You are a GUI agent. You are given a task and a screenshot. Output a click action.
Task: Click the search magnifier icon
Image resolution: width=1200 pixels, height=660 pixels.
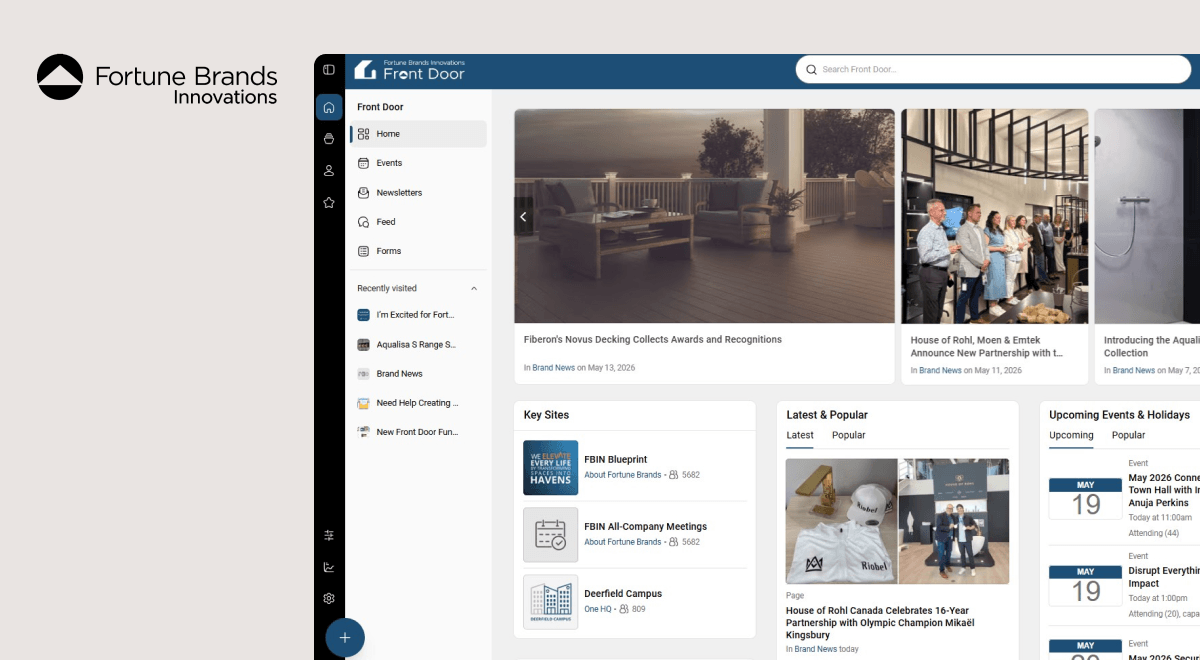tap(812, 69)
